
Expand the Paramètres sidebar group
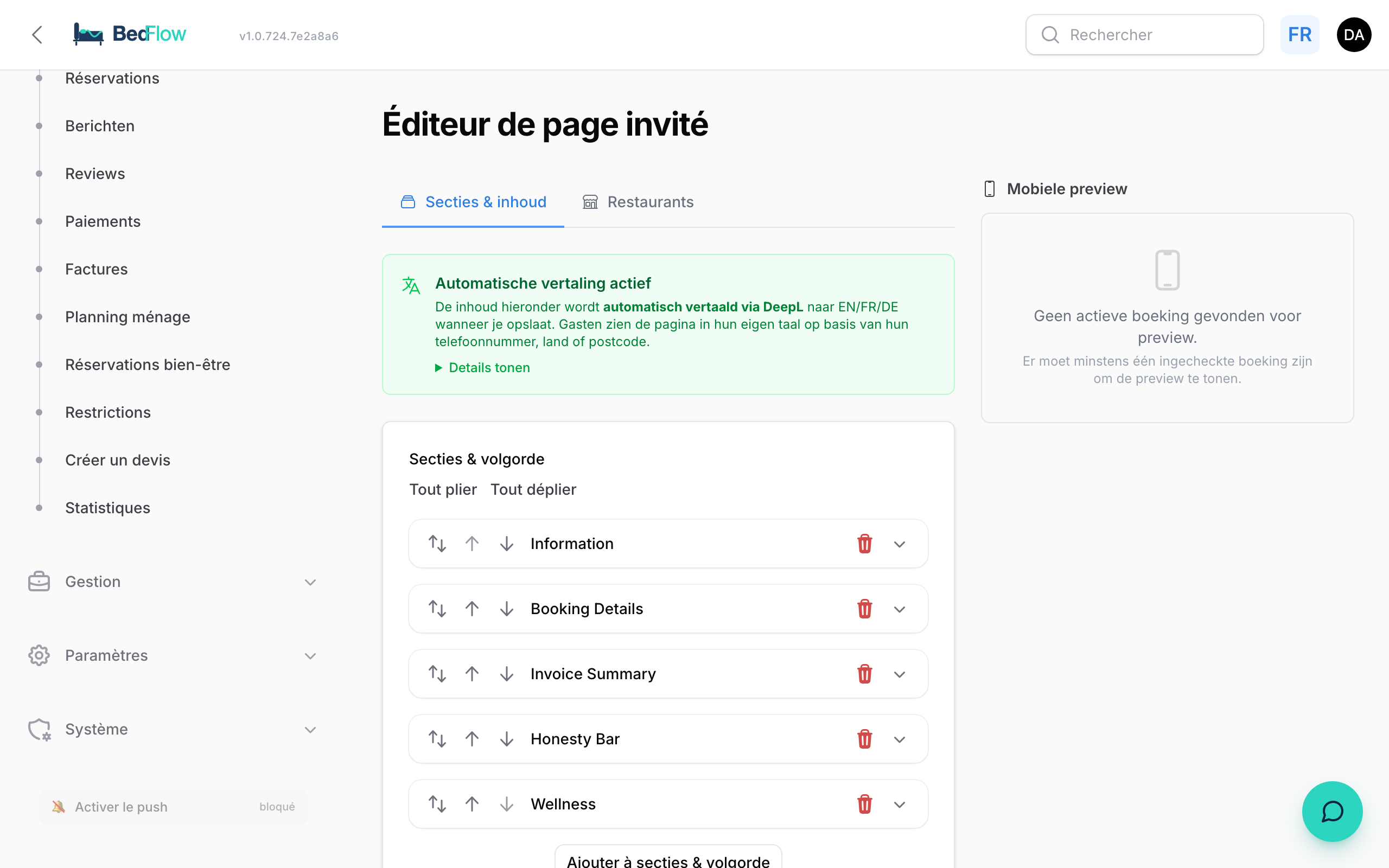[x=172, y=655]
